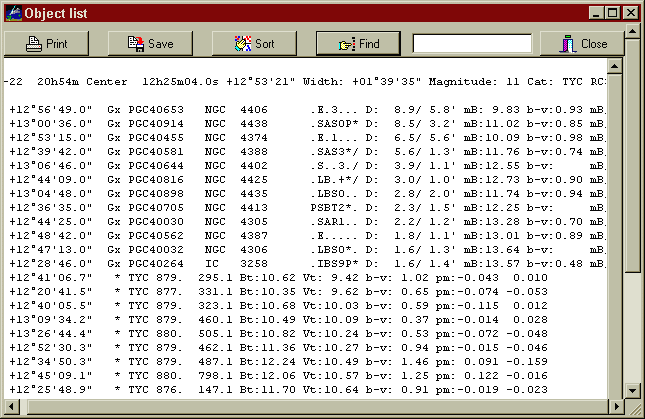Select the NGC 4438 row
The height and width of the screenshot is (419, 645).
[306, 124]
